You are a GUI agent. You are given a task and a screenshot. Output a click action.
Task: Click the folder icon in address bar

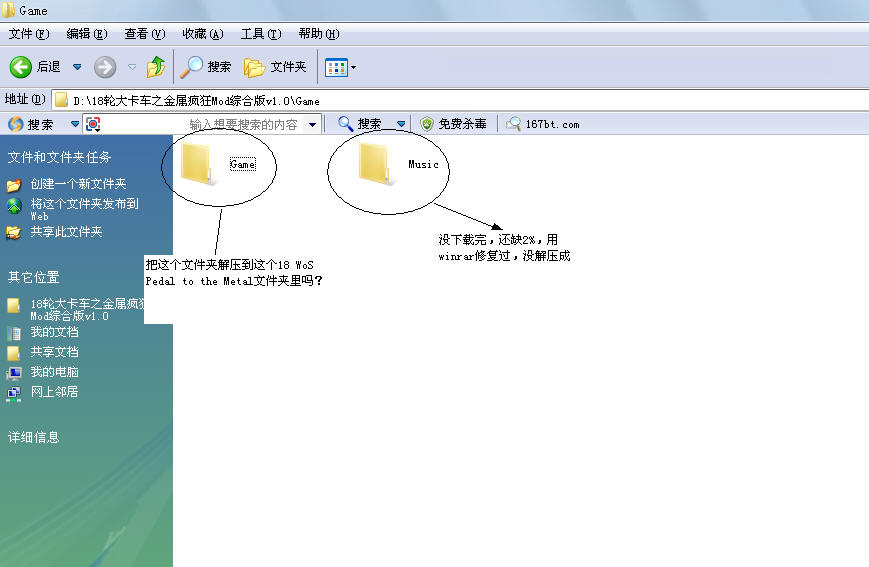click(x=62, y=100)
